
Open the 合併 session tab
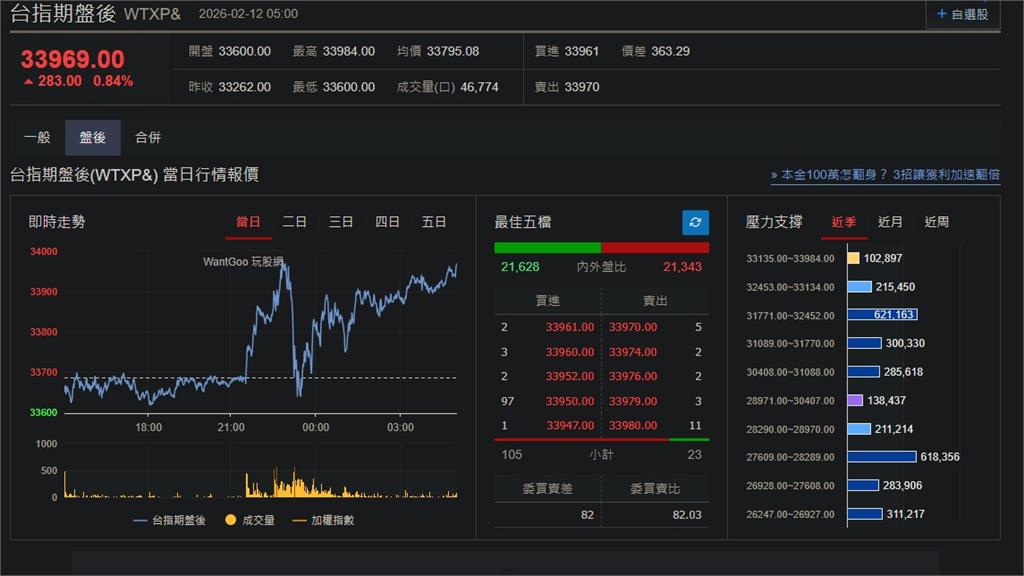pyautogui.click(x=148, y=138)
